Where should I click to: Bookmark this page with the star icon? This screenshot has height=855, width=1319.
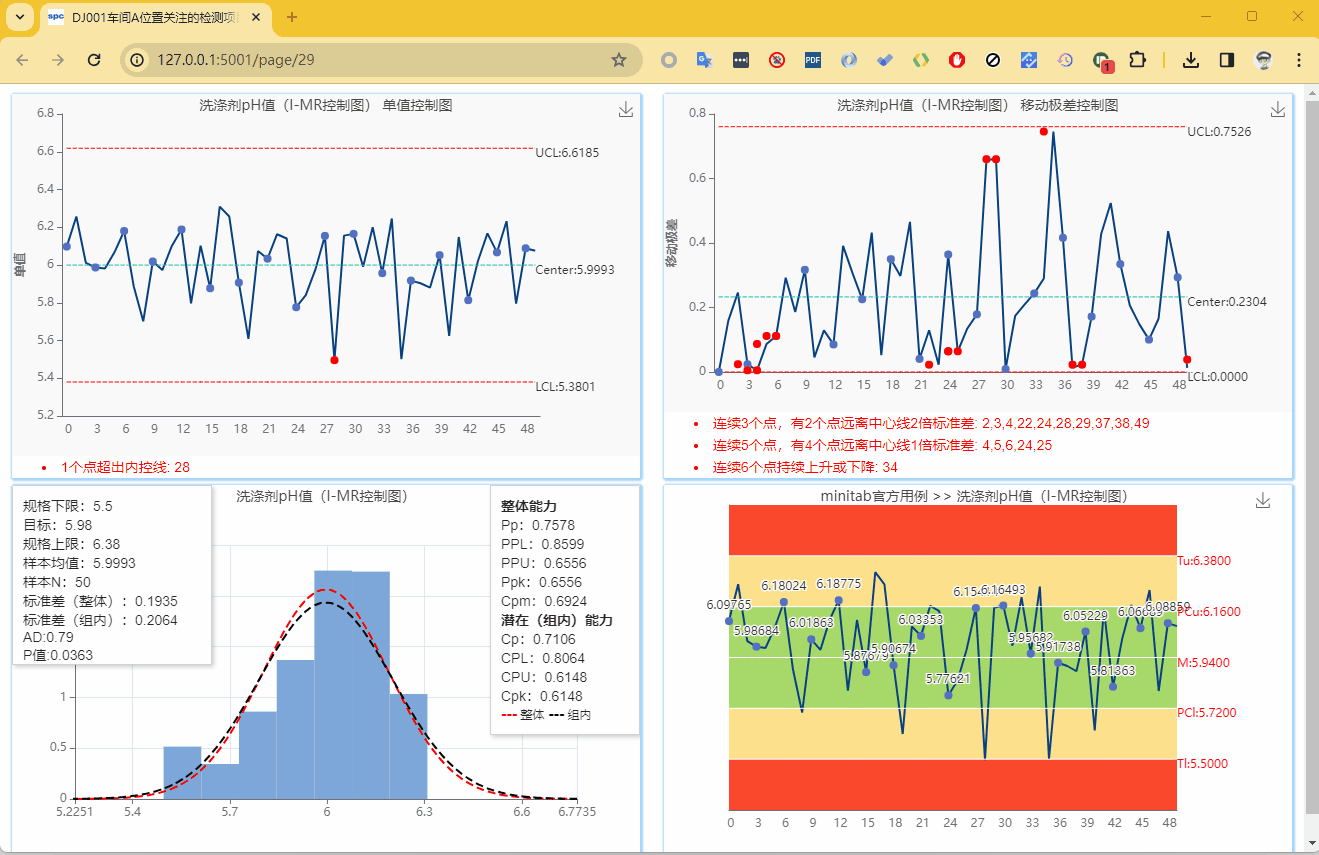619,60
